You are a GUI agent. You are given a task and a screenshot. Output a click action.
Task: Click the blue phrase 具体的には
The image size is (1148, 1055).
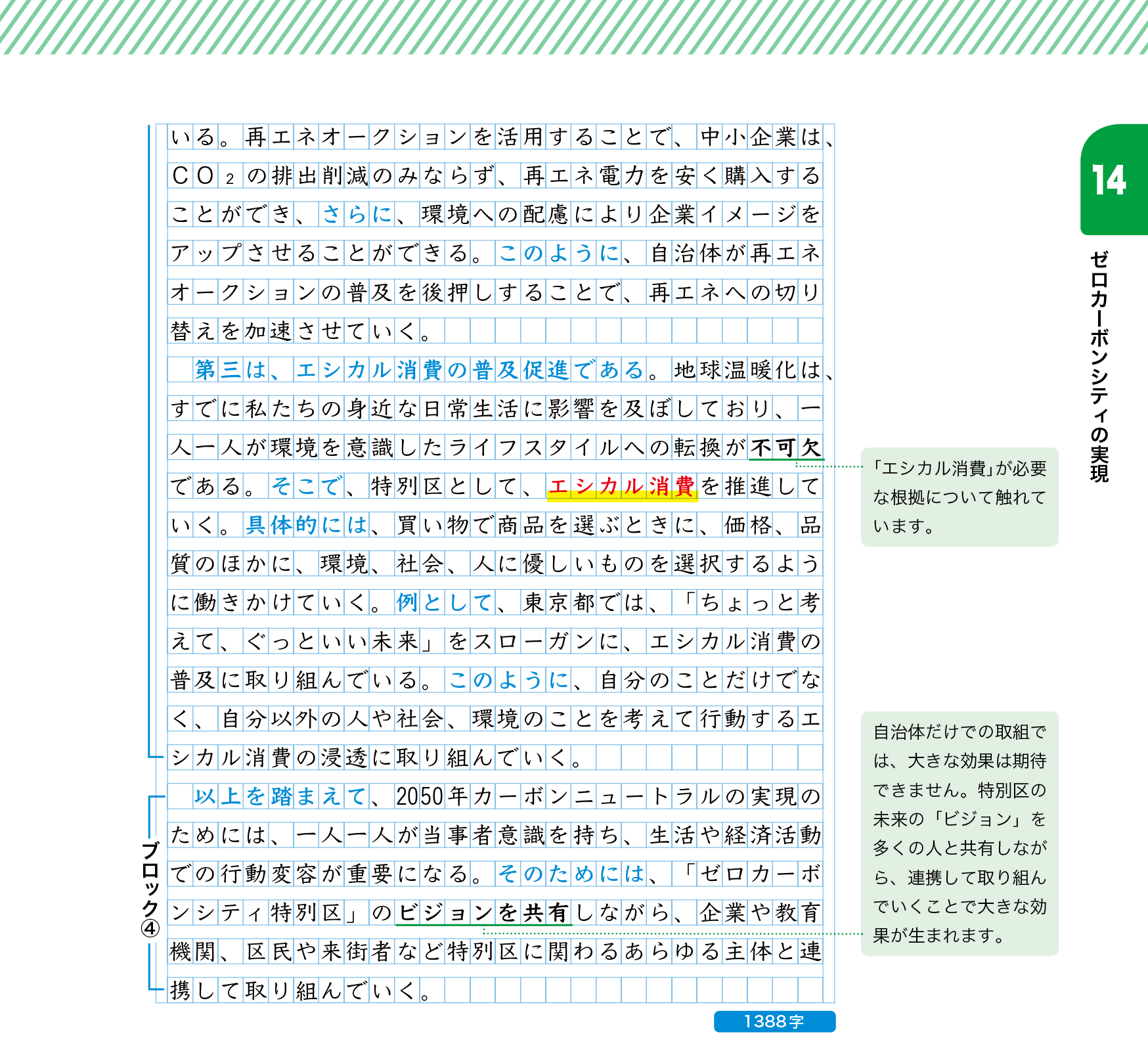click(306, 526)
